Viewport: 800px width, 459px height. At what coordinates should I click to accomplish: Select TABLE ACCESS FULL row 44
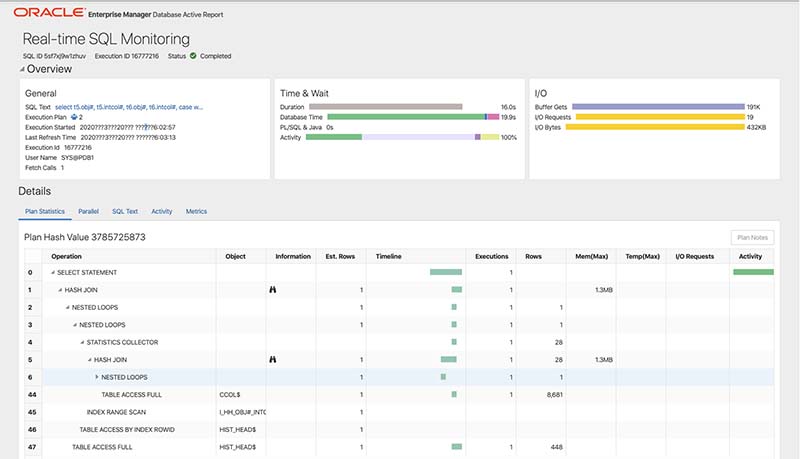tap(399, 395)
